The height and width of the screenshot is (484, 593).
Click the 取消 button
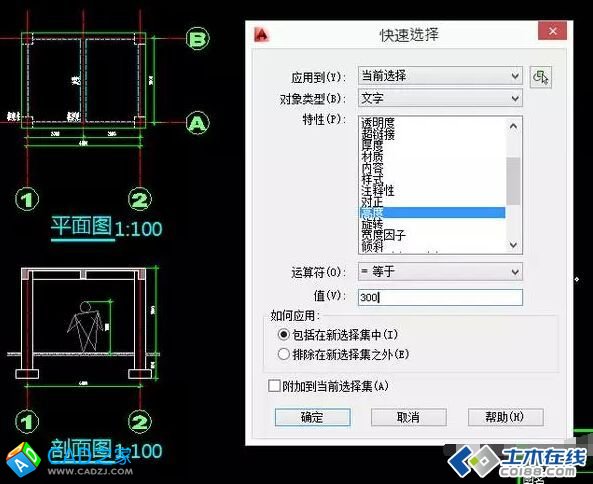click(408, 417)
